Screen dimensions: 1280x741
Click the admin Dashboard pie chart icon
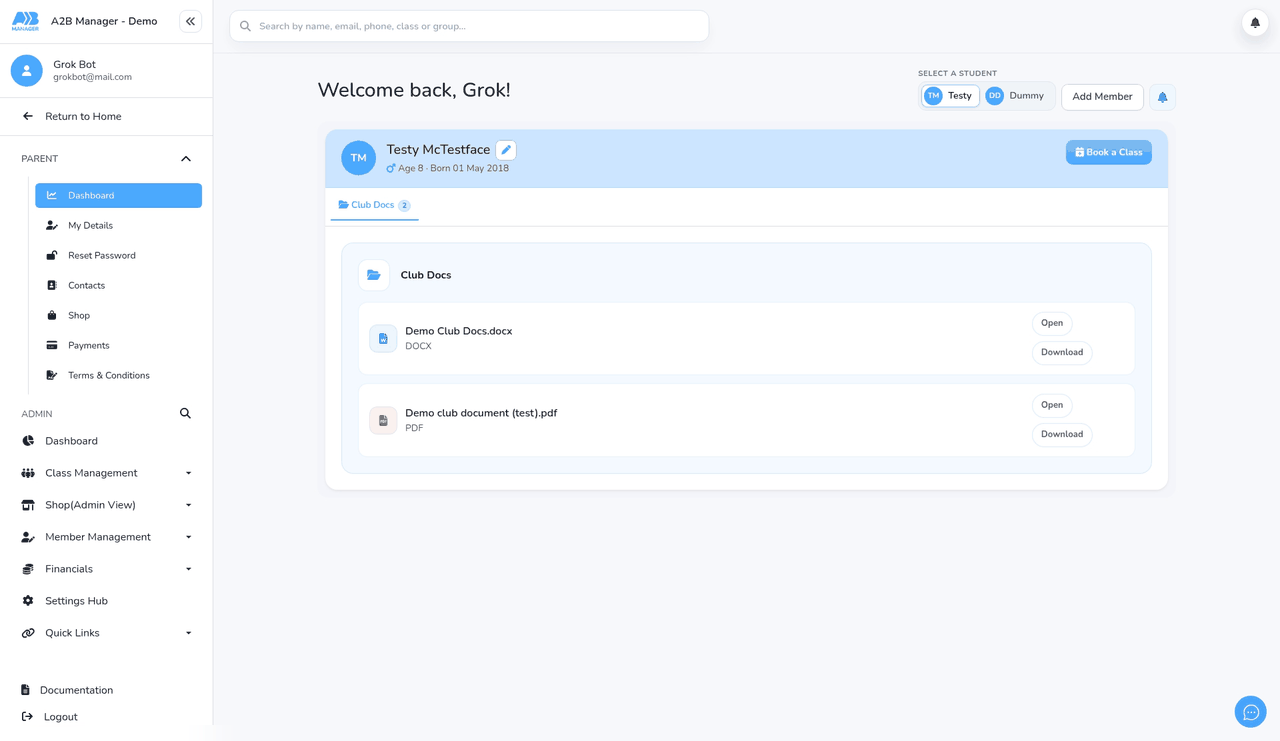(x=28, y=441)
